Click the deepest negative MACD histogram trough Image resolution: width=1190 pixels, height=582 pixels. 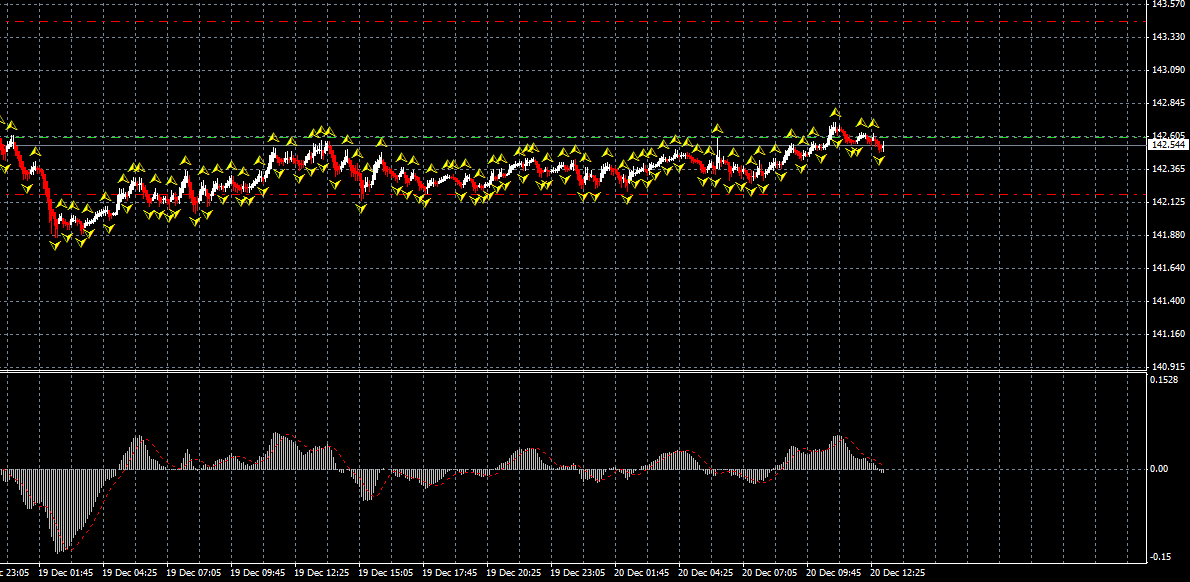pos(59,511)
